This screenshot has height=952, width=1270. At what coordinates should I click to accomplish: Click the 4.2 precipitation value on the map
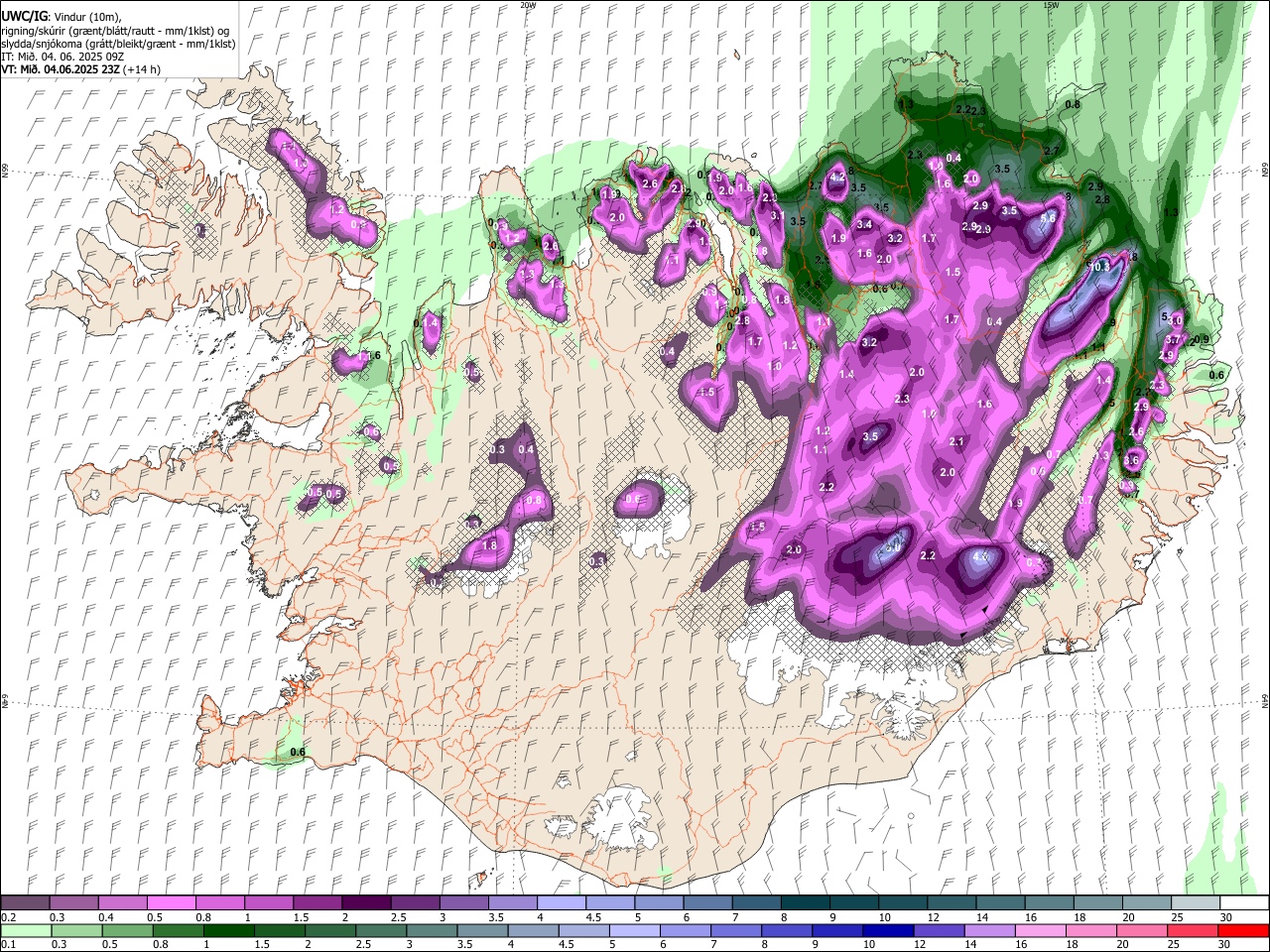pyautogui.click(x=836, y=177)
